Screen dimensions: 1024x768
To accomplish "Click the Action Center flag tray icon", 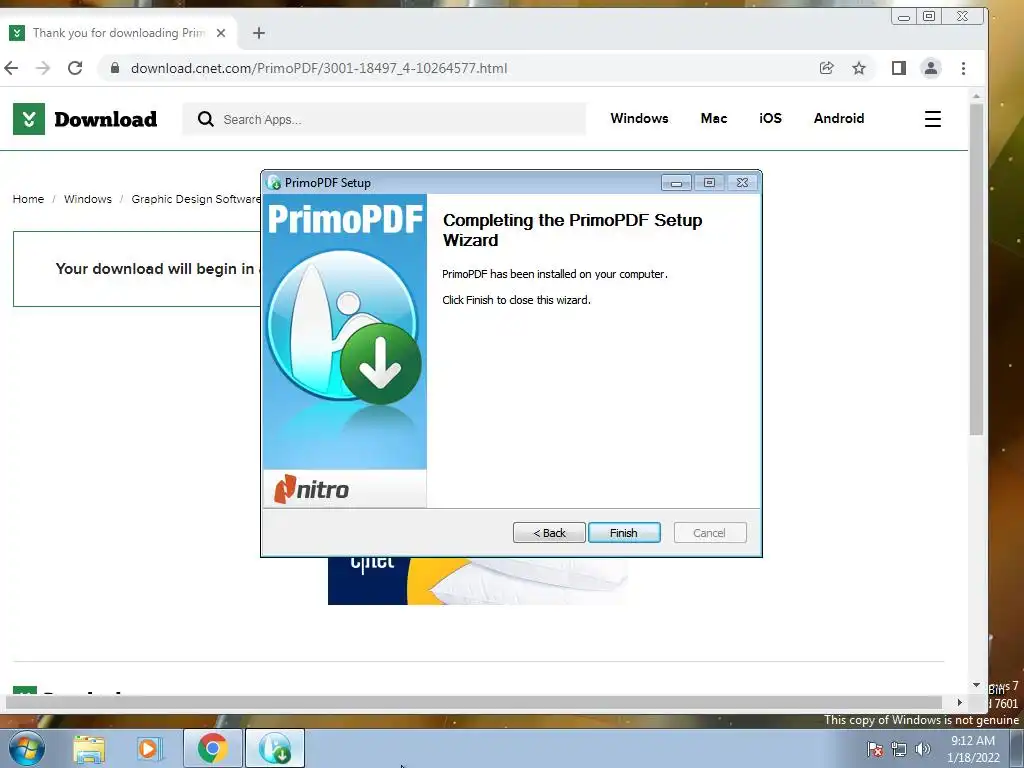I will pyautogui.click(x=875, y=749).
